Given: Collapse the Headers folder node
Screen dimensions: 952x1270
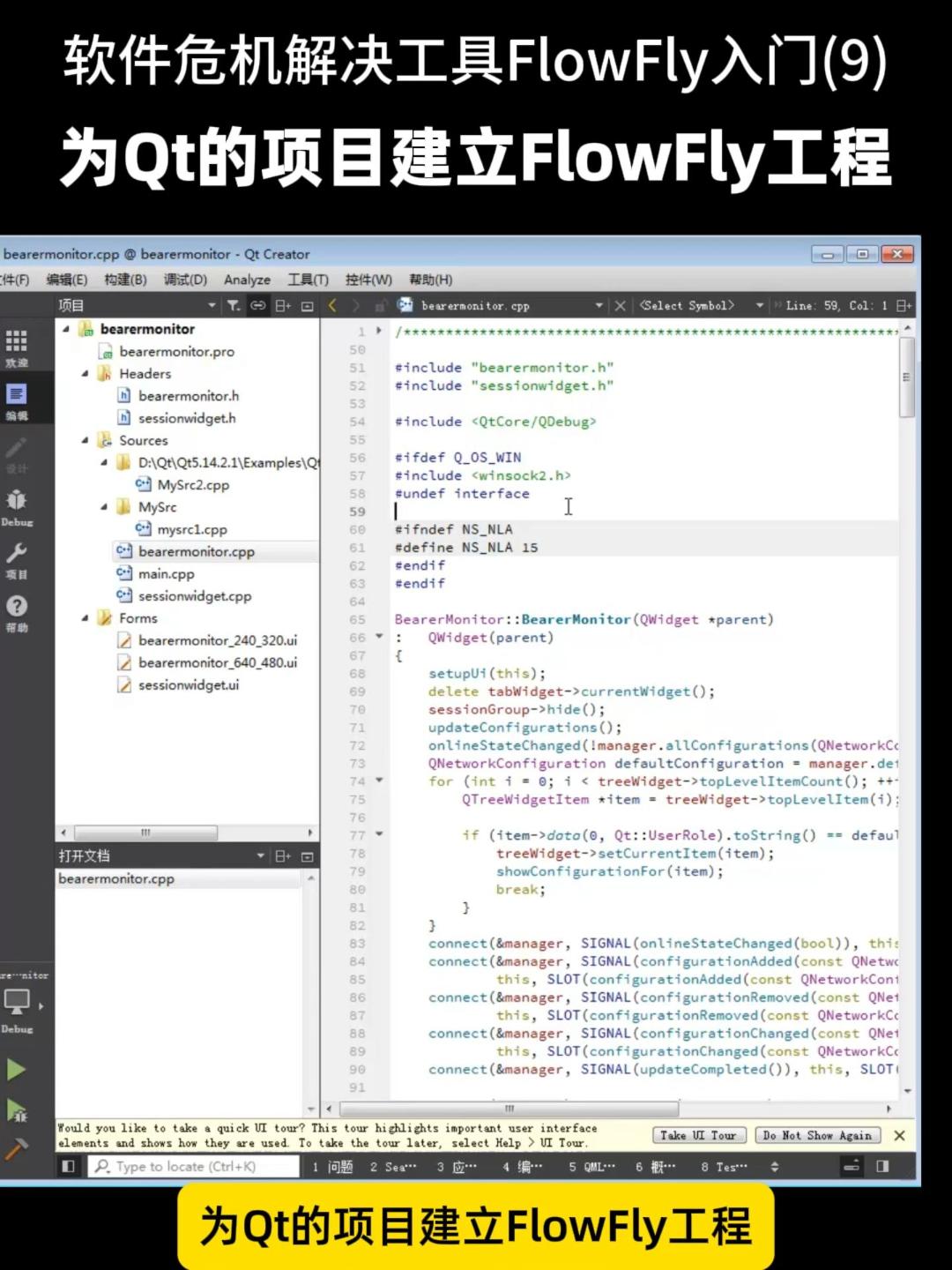Looking at the screenshot, I should pos(86,374).
